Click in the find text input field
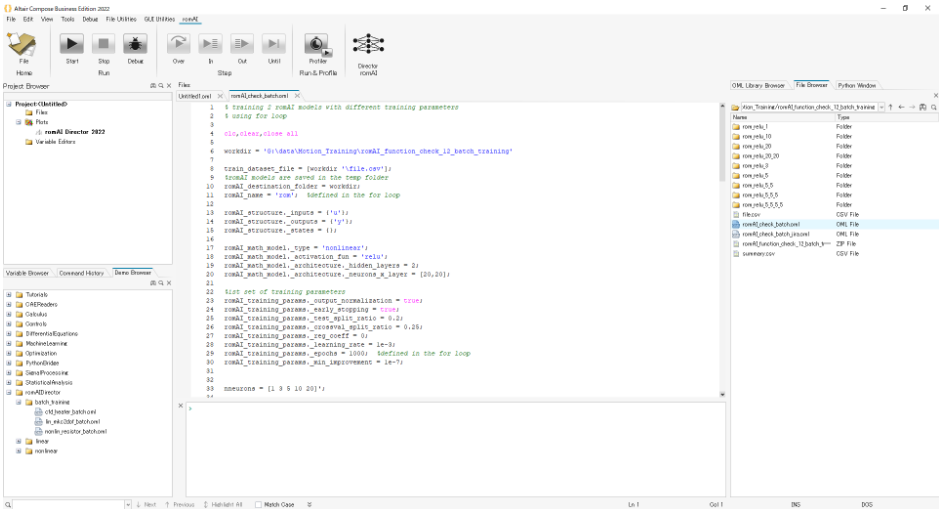The height and width of the screenshot is (509, 939). point(68,505)
